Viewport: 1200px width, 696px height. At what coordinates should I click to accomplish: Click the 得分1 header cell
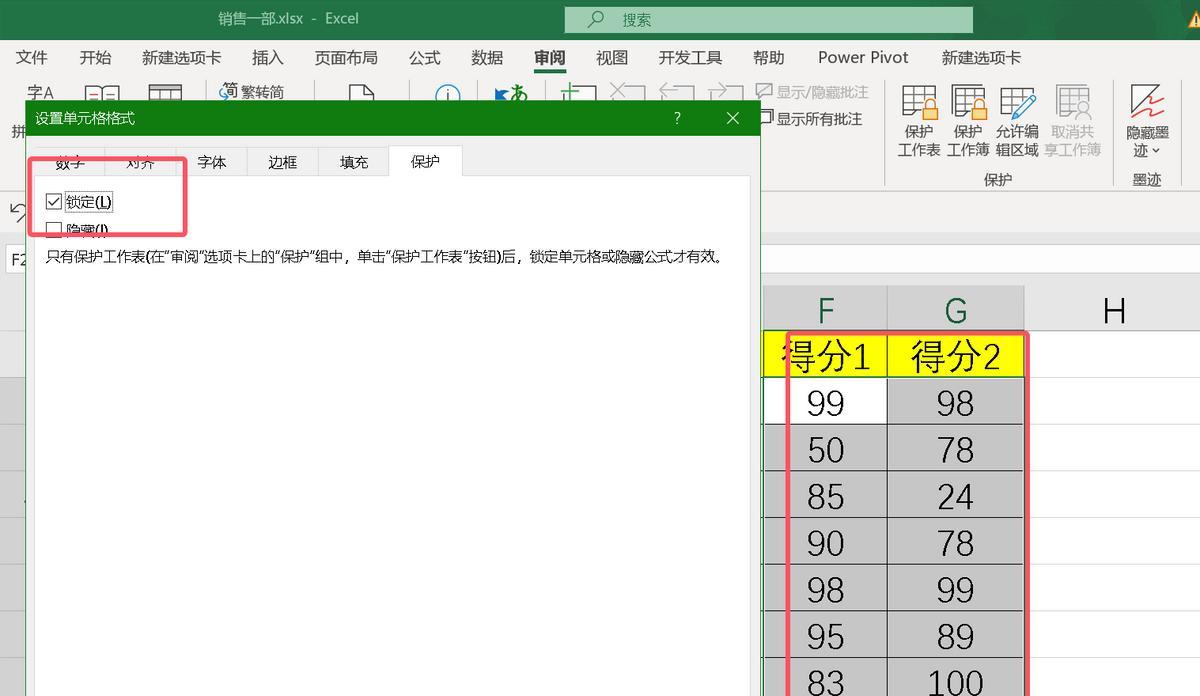(825, 355)
